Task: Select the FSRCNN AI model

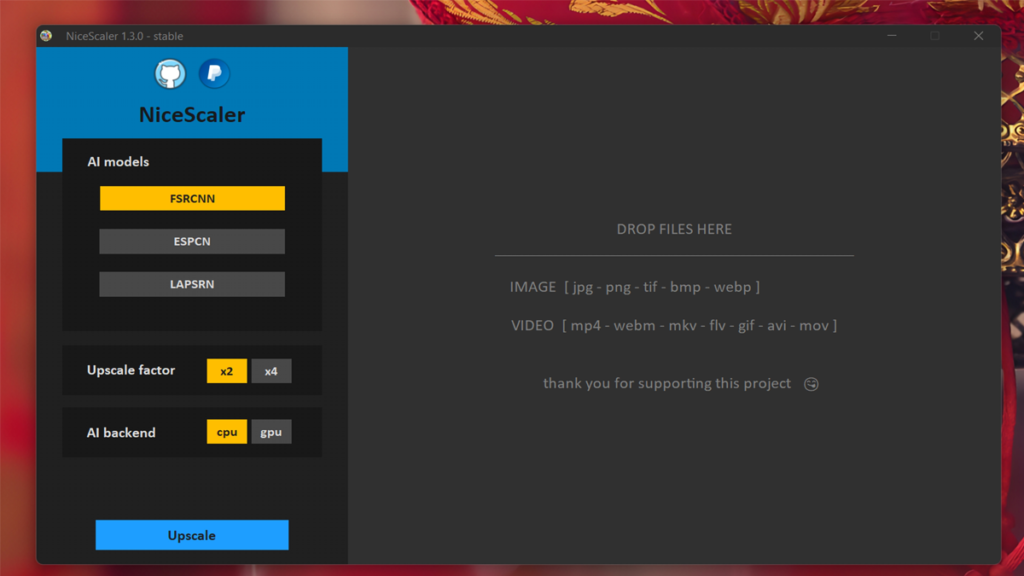Action: 192,199
